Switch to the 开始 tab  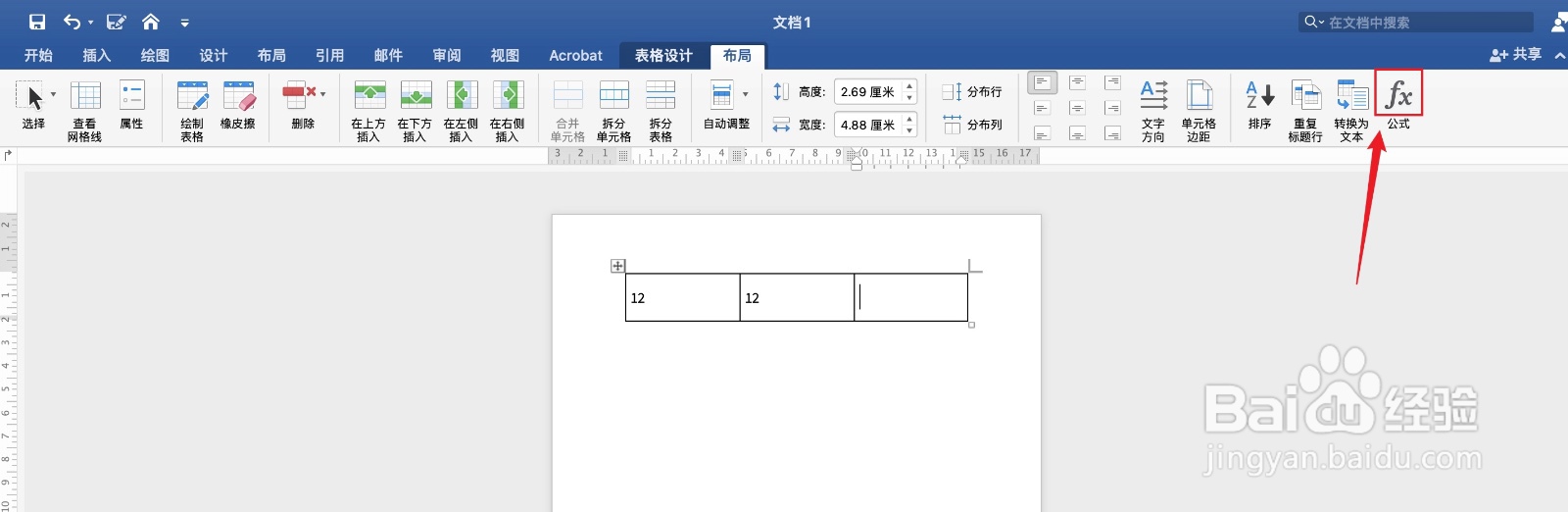click(x=38, y=56)
